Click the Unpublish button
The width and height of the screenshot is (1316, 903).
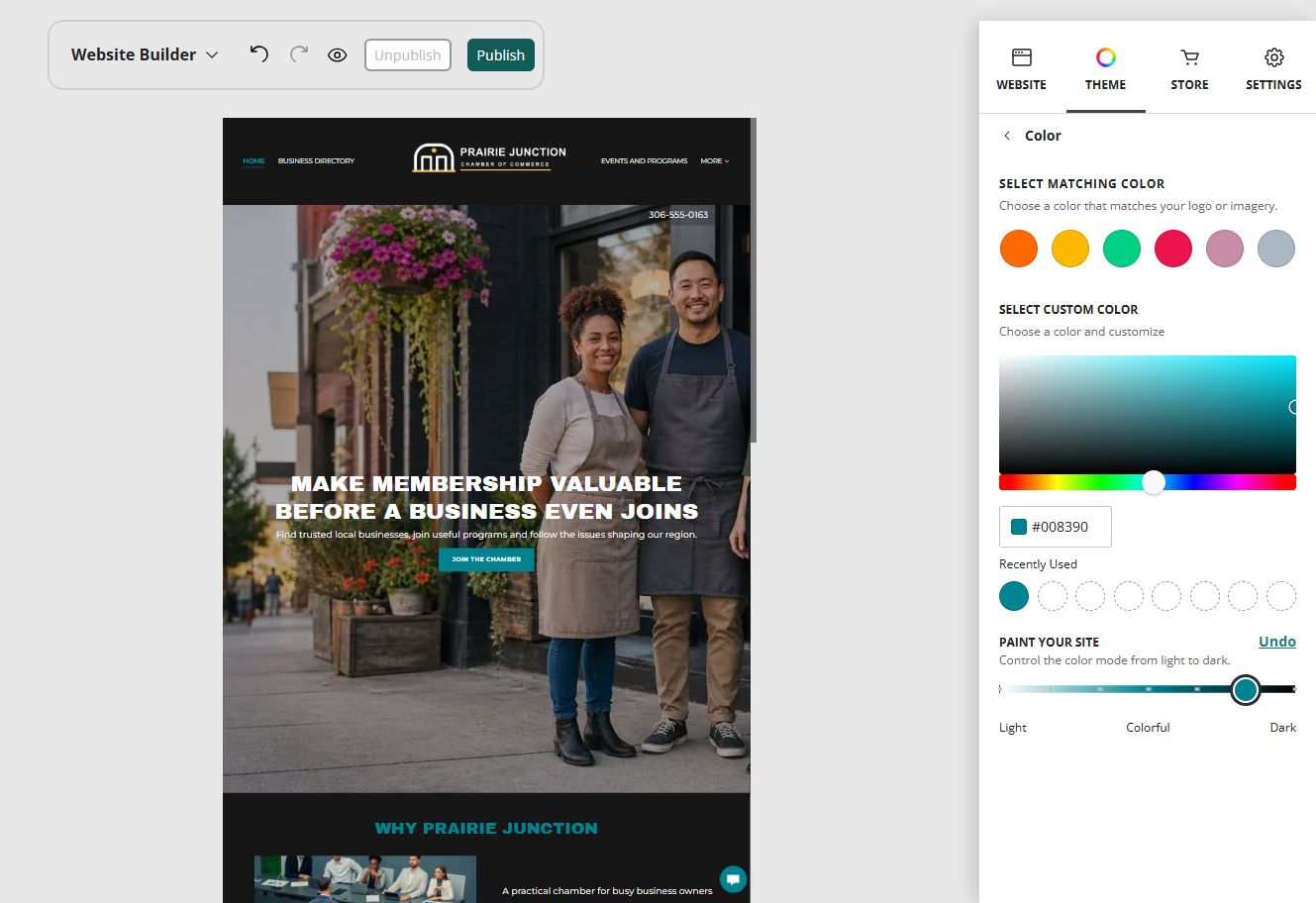pyautogui.click(x=408, y=55)
